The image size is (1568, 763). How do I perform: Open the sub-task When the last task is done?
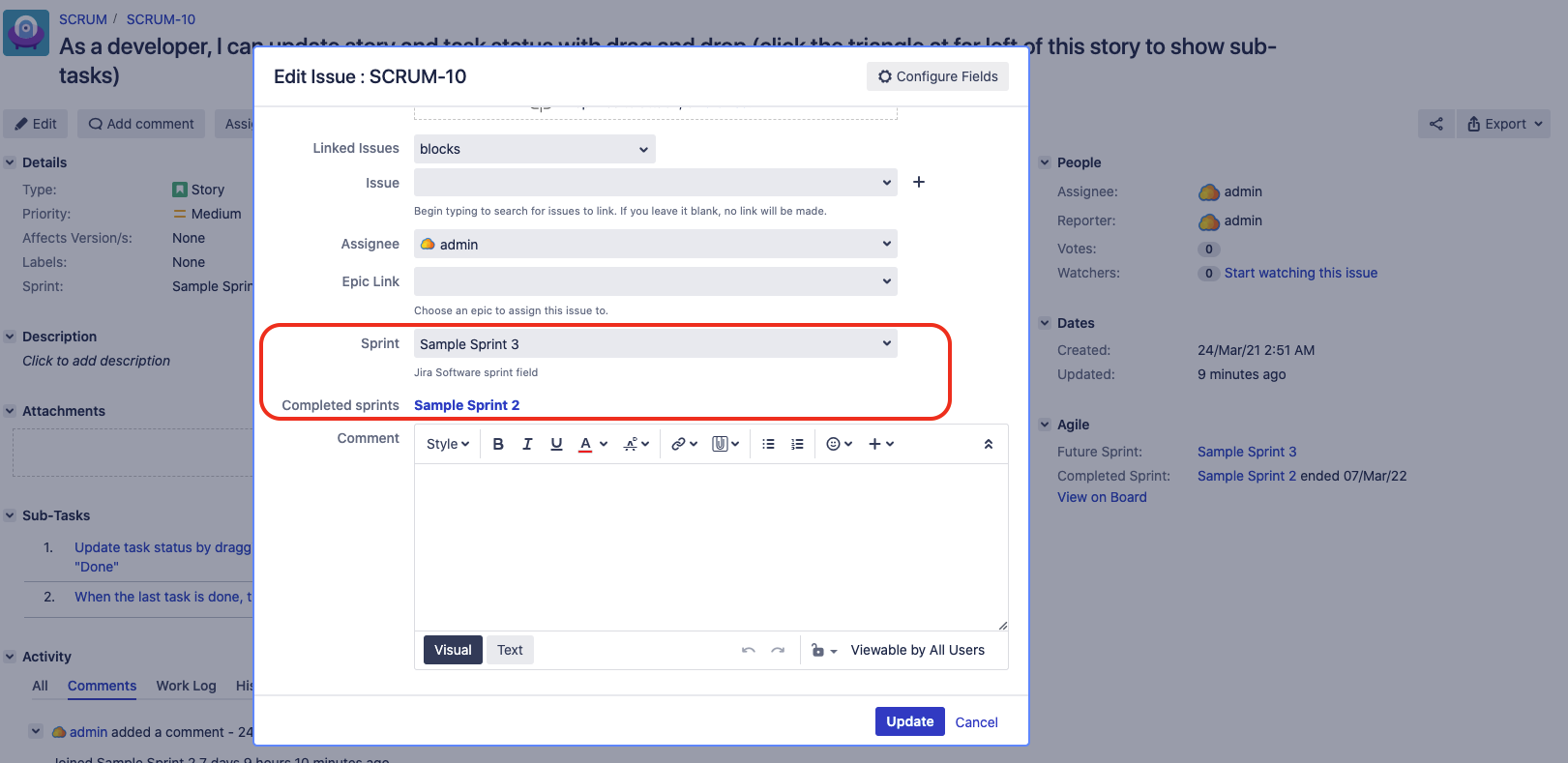(163, 597)
